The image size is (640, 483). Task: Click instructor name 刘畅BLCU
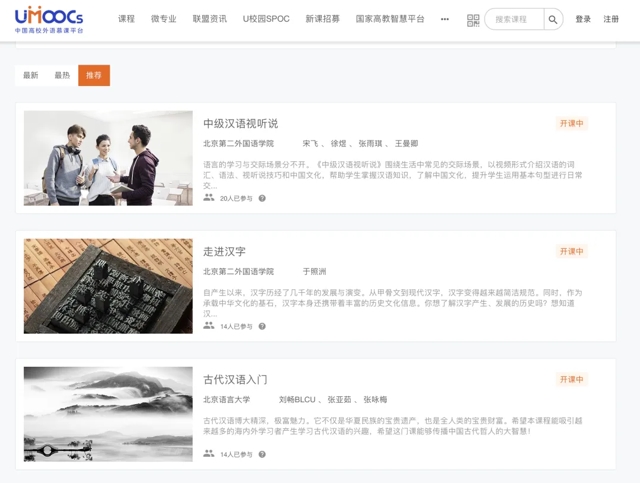297,400
